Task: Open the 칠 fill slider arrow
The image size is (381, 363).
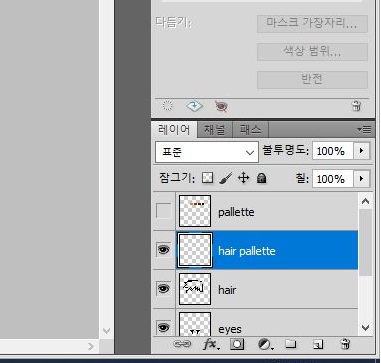Action: [362, 179]
